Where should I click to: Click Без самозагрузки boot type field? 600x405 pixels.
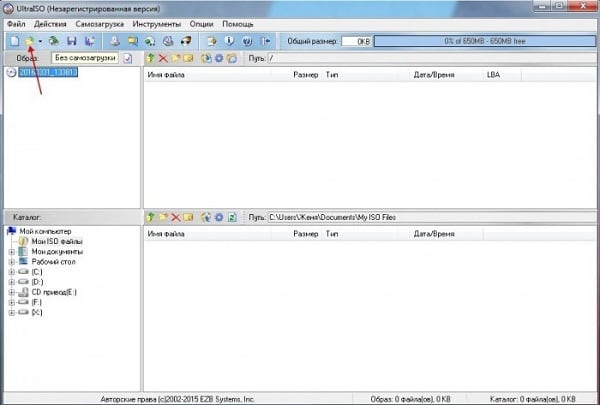coord(85,58)
